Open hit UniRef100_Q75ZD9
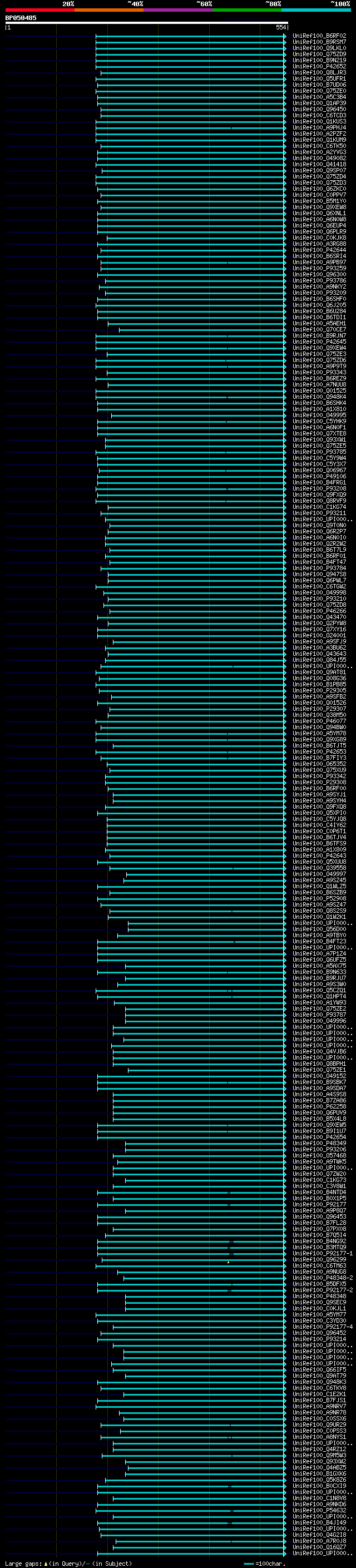The image size is (356, 1568). 319,54
